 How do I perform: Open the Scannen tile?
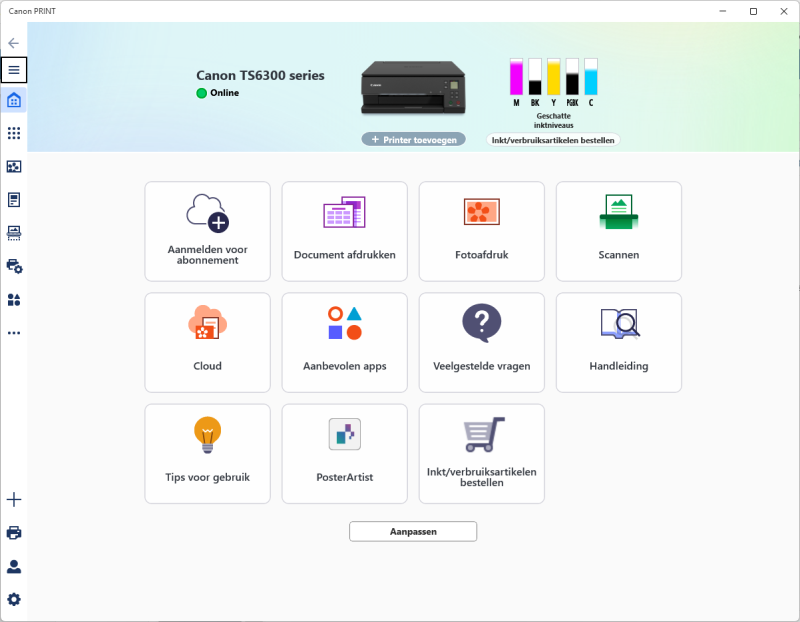tap(618, 231)
